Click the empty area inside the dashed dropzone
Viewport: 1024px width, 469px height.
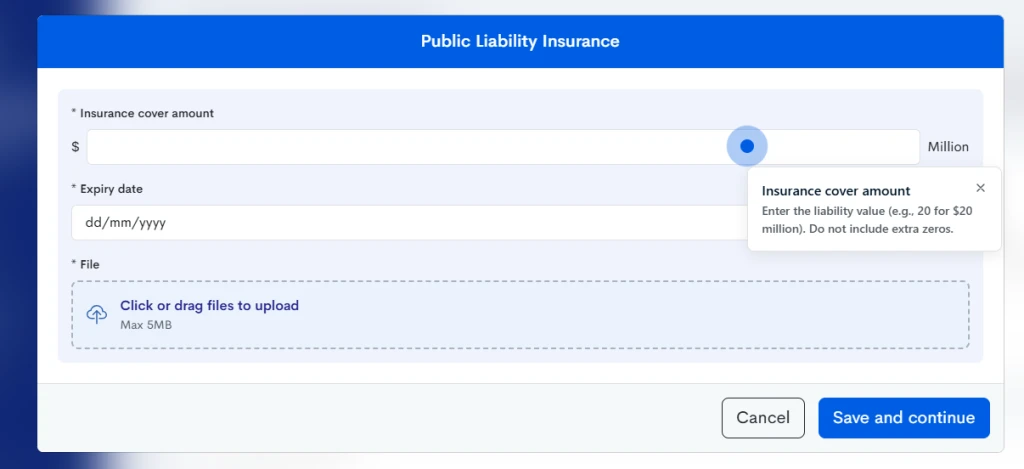(x=620, y=315)
